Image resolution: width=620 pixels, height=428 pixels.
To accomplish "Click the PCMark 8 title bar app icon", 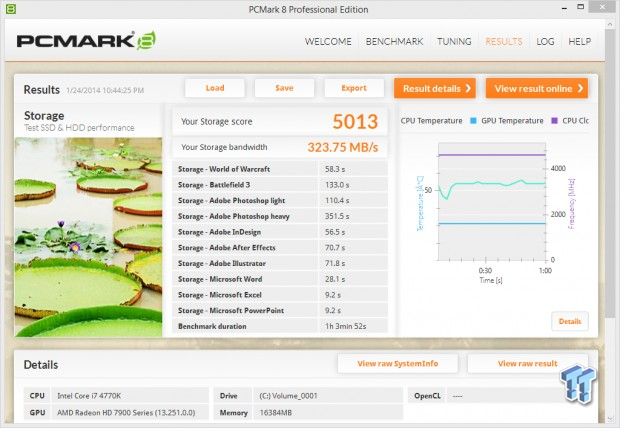I will [x=10, y=9].
